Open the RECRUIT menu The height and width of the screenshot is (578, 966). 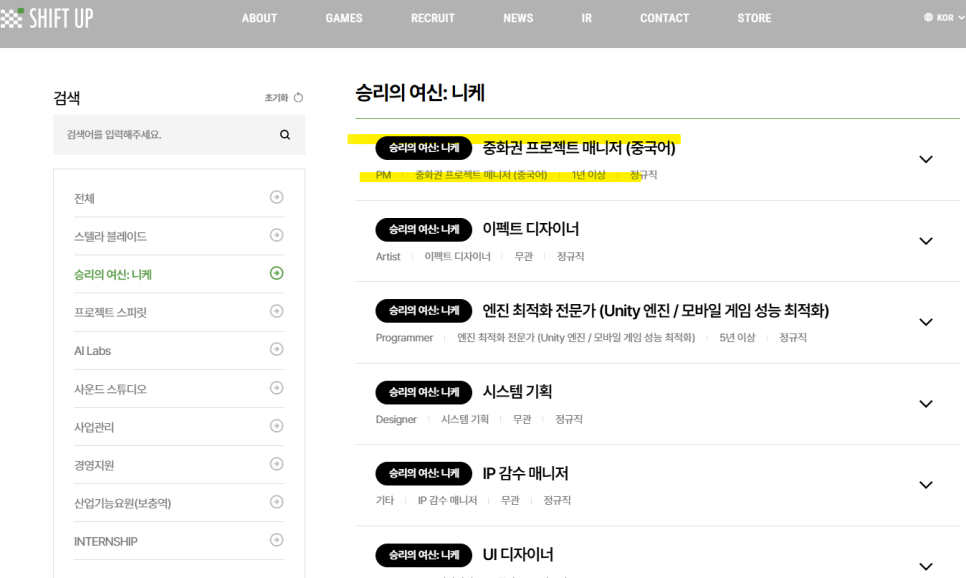click(432, 18)
